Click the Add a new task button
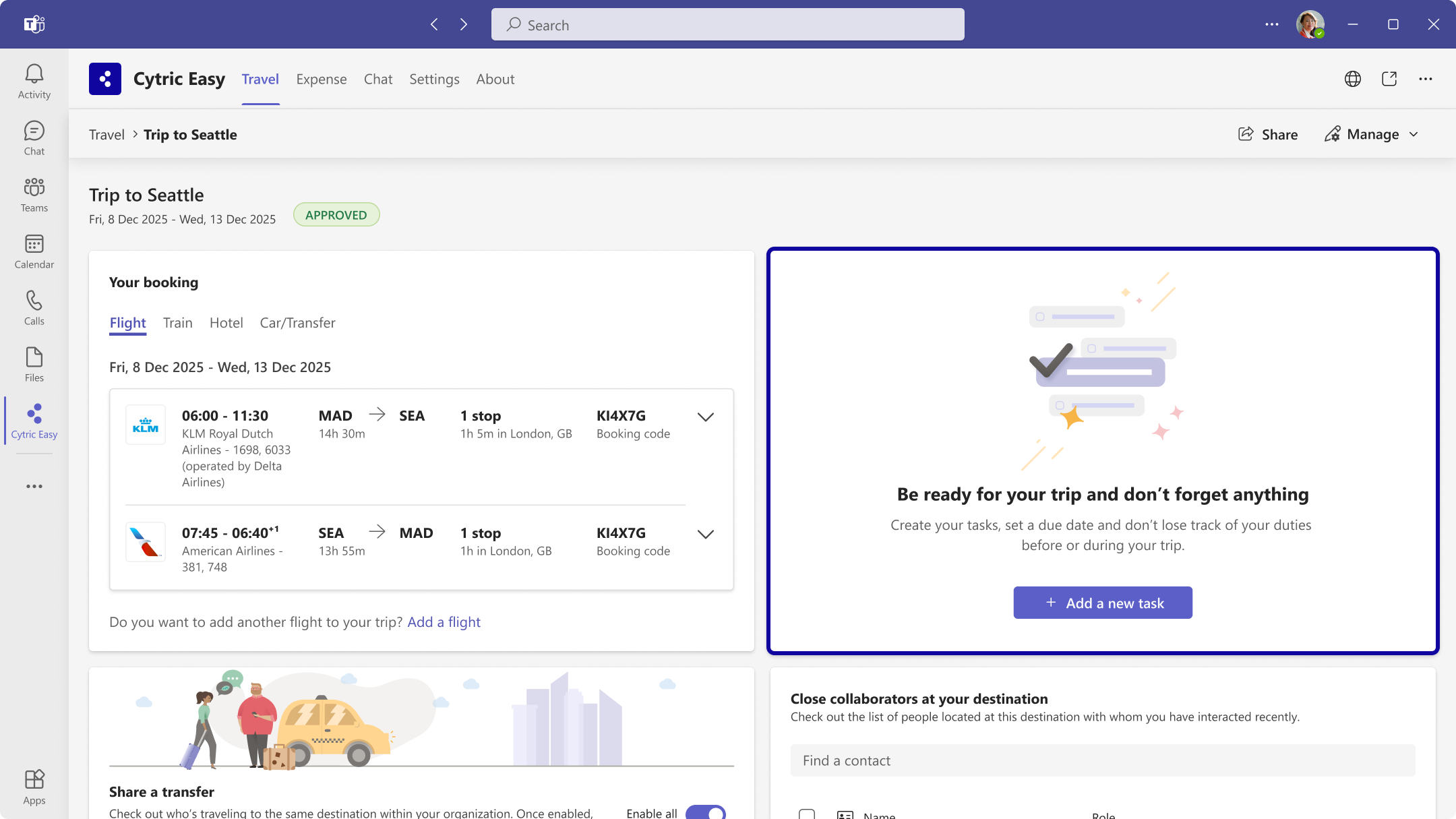The width and height of the screenshot is (1456, 819). tap(1102, 603)
